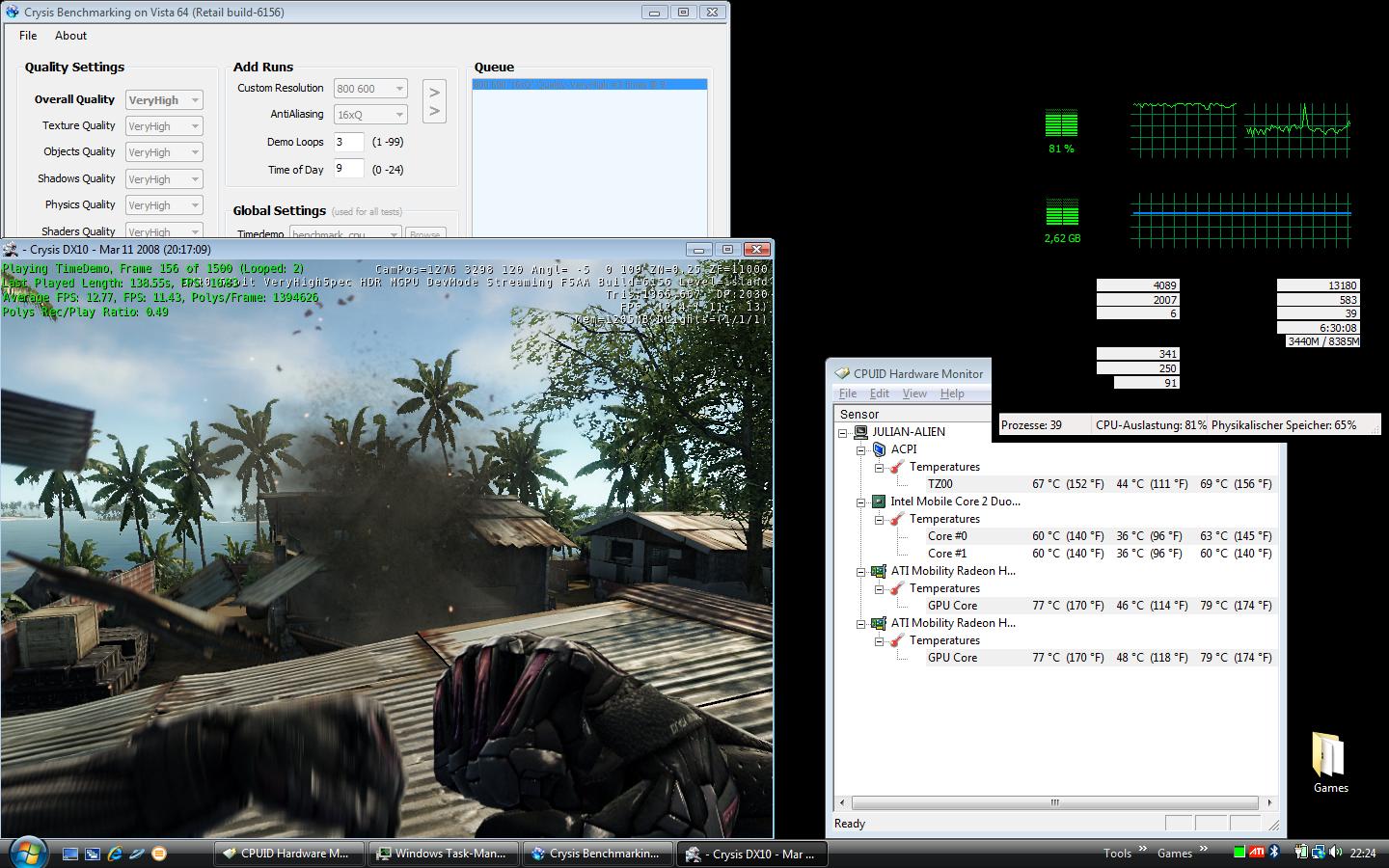Select the GPU Core row showing 46 °C
The height and width of the screenshot is (868, 1389).
(1099, 606)
